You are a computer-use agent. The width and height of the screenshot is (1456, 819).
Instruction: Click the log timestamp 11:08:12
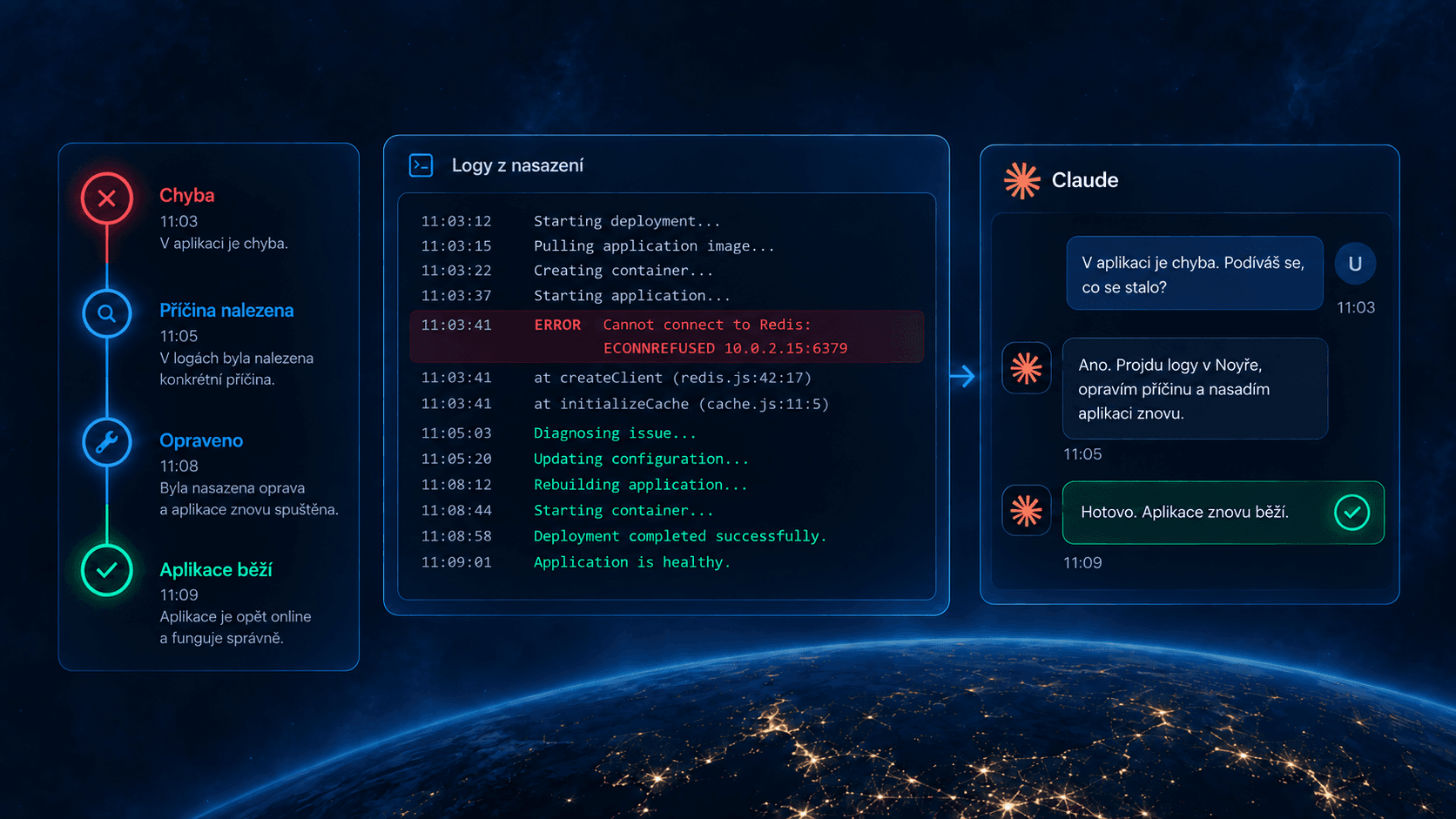(x=456, y=485)
